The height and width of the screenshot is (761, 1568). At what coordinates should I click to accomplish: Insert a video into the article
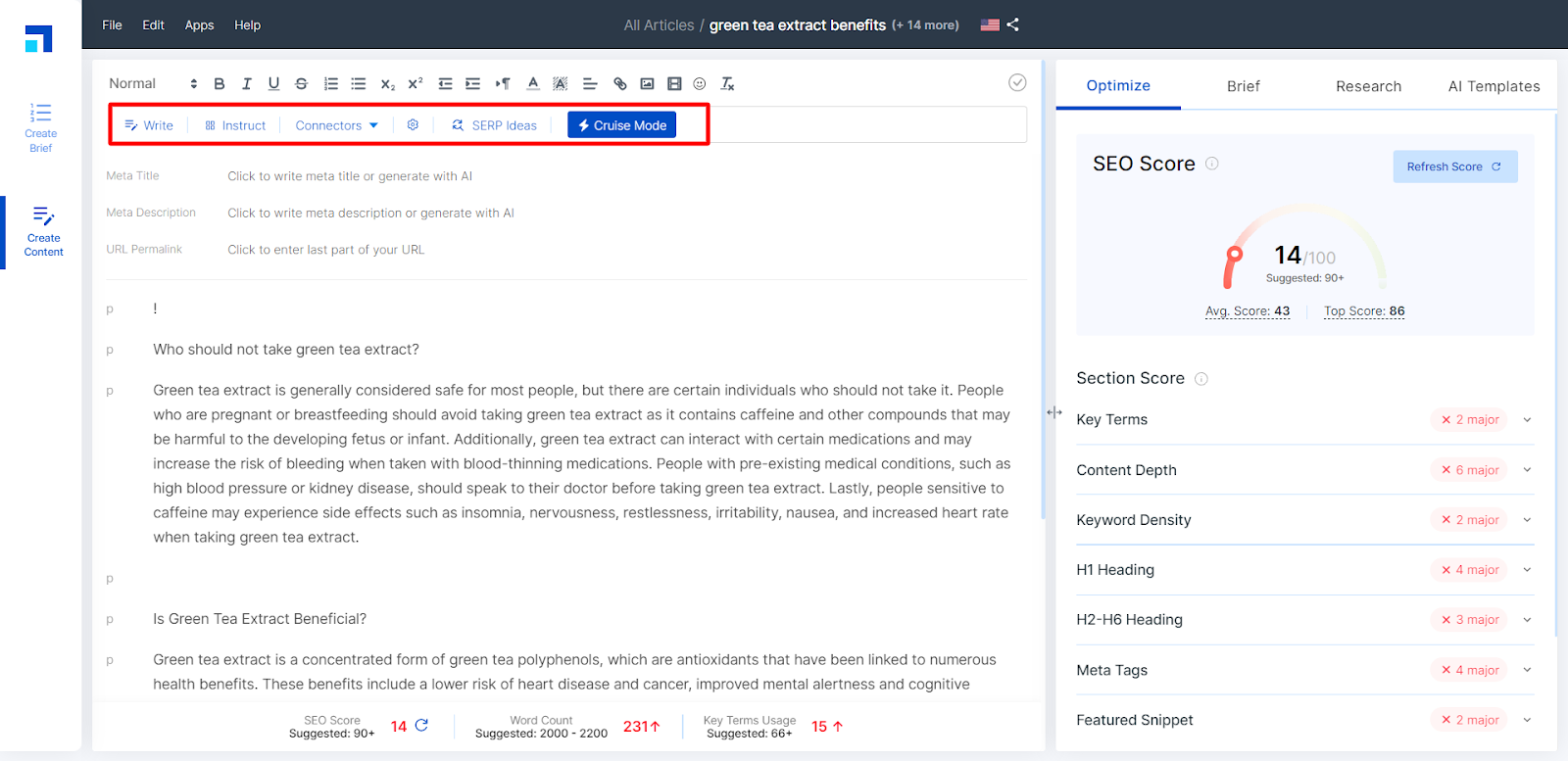(674, 84)
